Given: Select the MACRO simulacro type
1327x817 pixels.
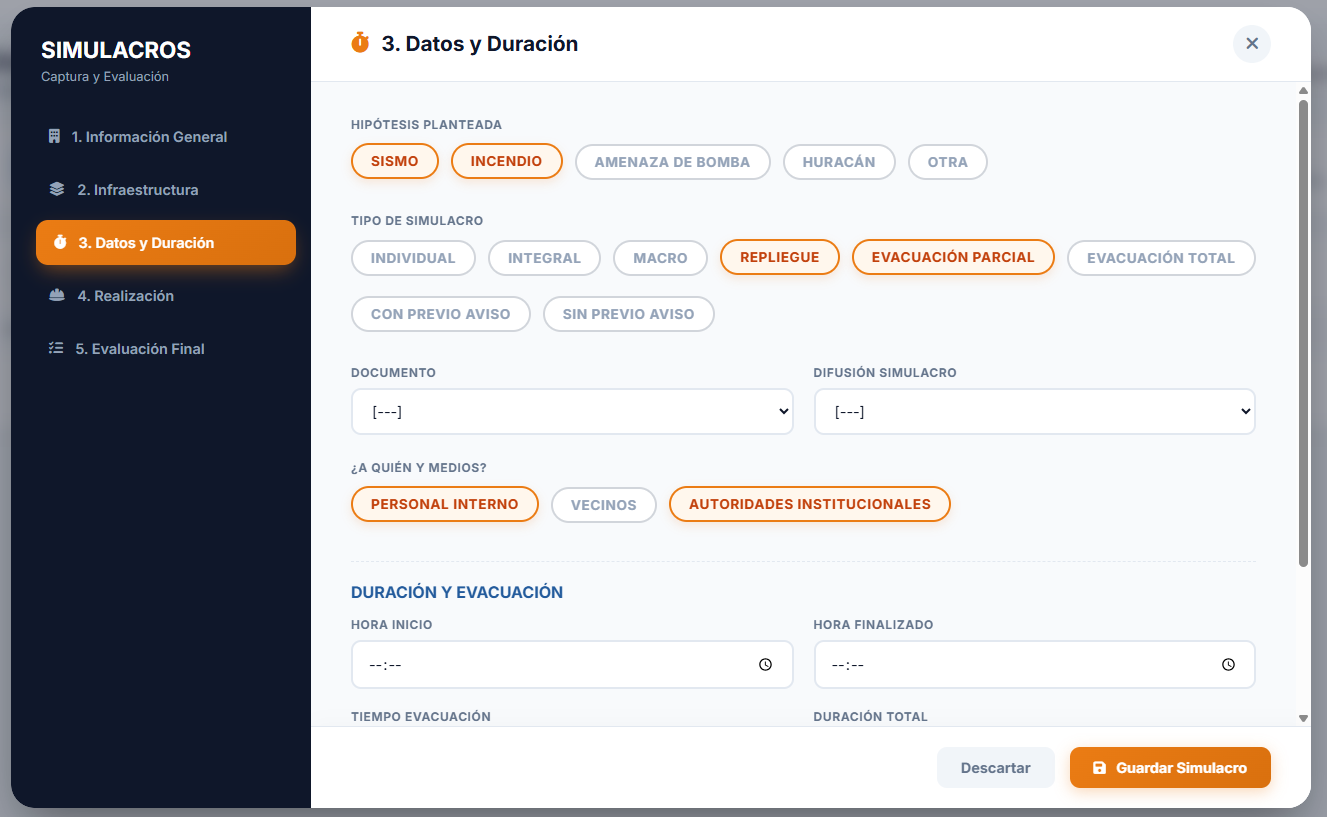Looking at the screenshot, I should point(660,258).
